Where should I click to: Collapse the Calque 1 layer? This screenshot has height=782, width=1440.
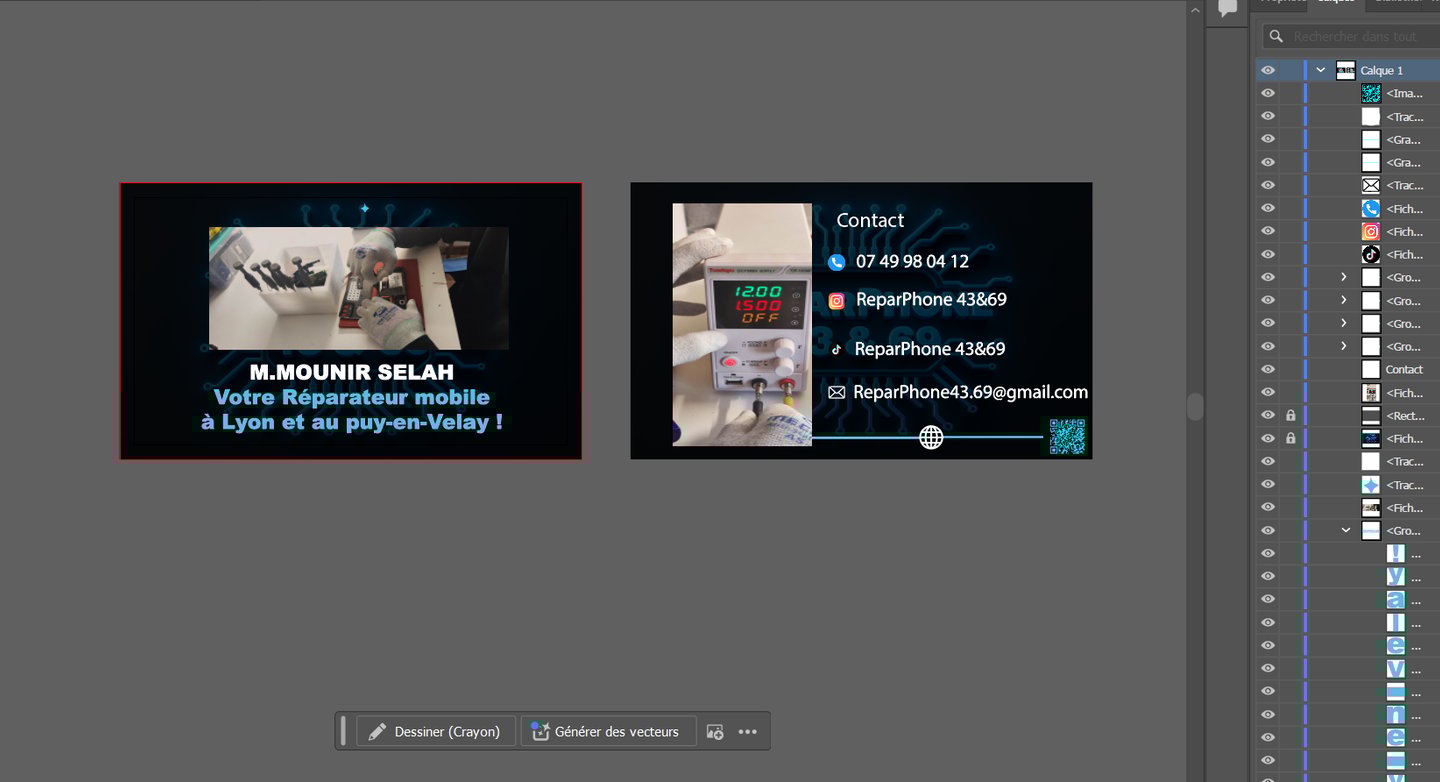(1321, 70)
